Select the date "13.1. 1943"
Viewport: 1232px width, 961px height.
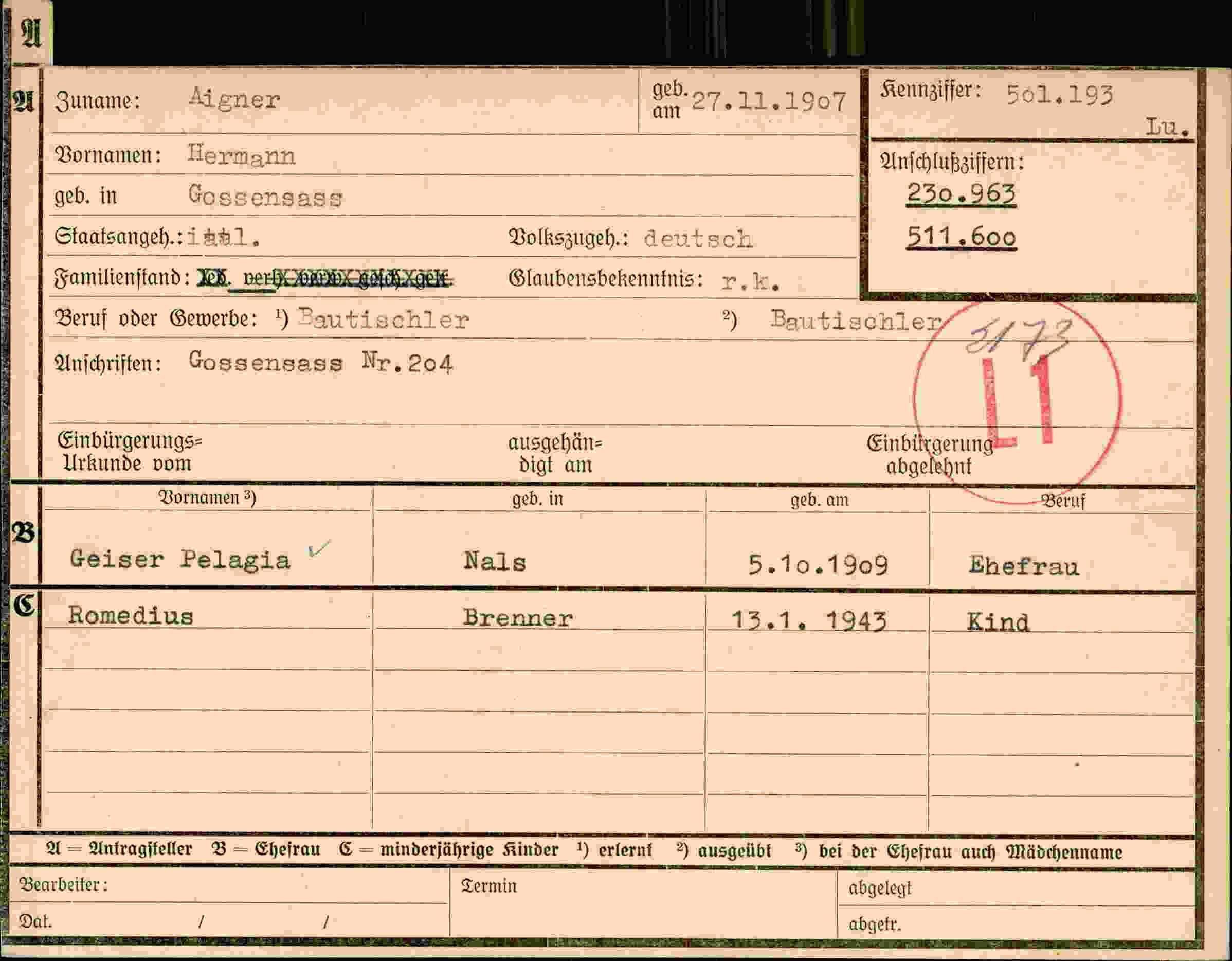(x=809, y=620)
